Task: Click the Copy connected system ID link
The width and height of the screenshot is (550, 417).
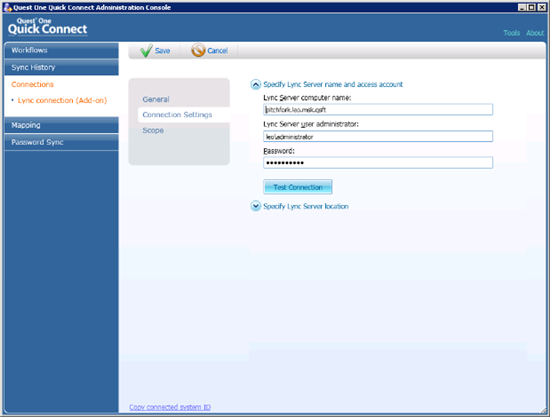Action: pyautogui.click(x=170, y=407)
